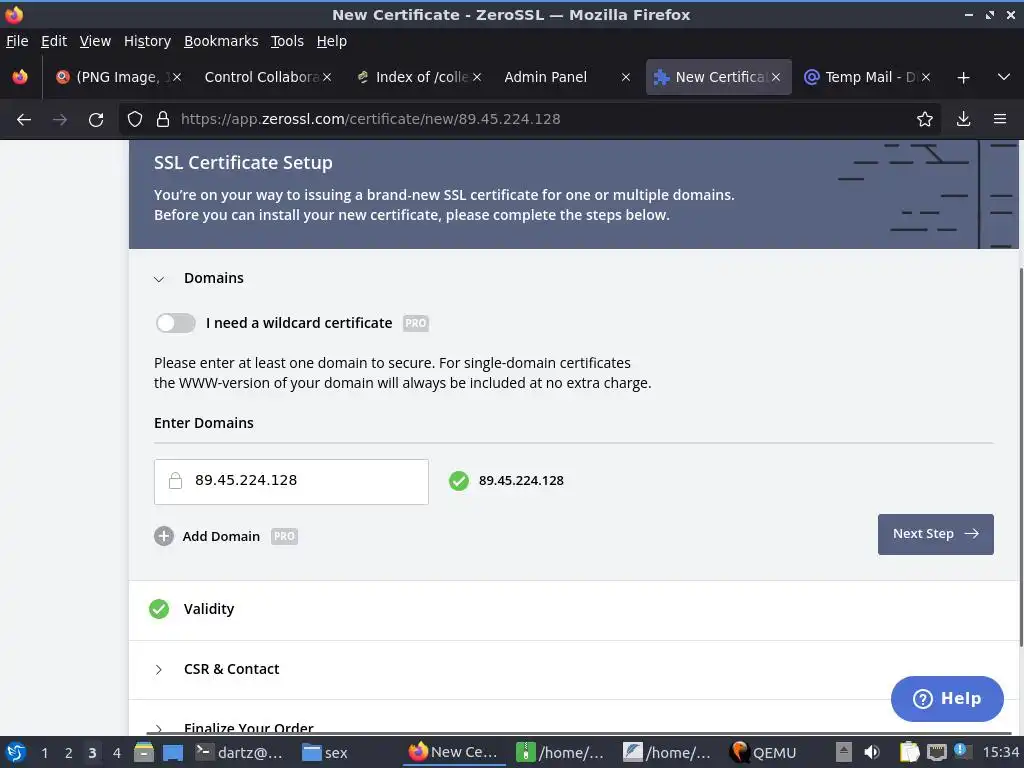Open the start menu icon
Image resolution: width=1024 pixels, height=768 pixels.
(x=16, y=753)
